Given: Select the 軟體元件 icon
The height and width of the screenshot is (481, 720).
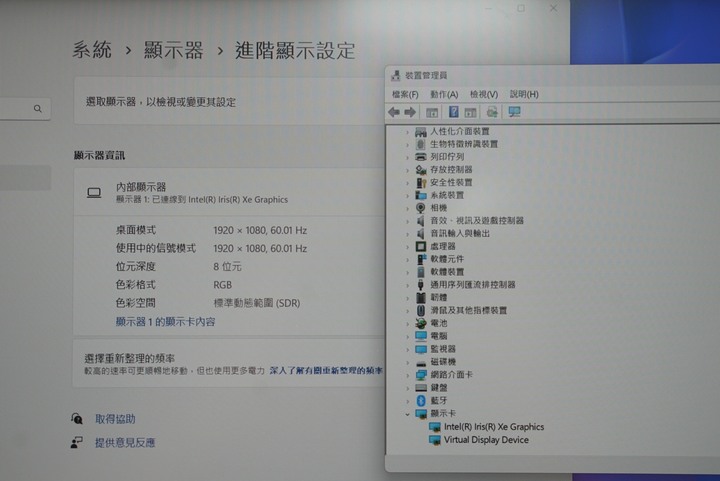Looking at the screenshot, I should (x=421, y=259).
